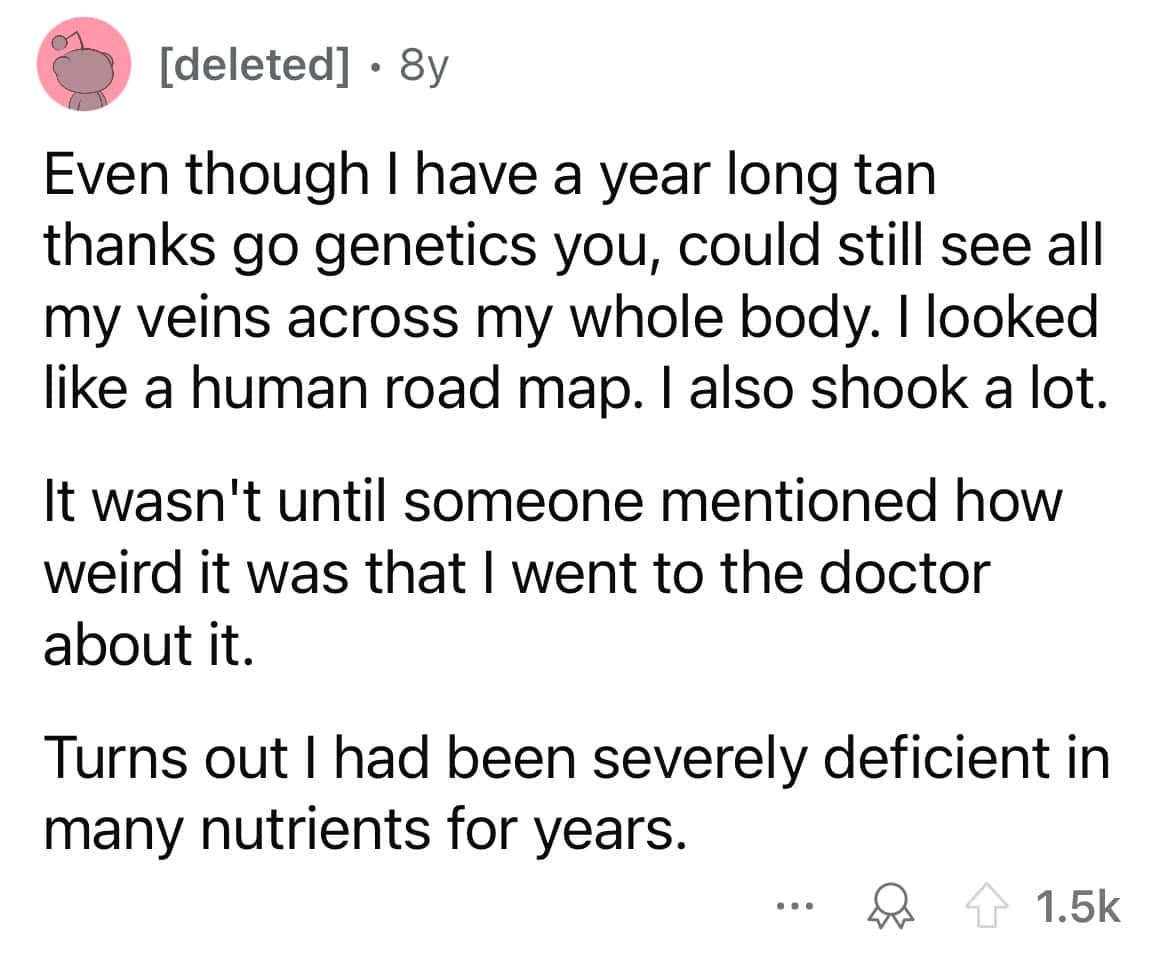Screen dimensions: 1170x954
Task: Click the deleted user's avatar icon
Action: tap(86, 66)
